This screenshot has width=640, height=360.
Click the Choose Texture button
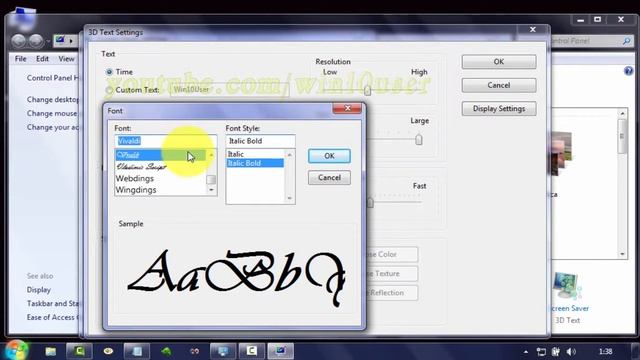392,273
